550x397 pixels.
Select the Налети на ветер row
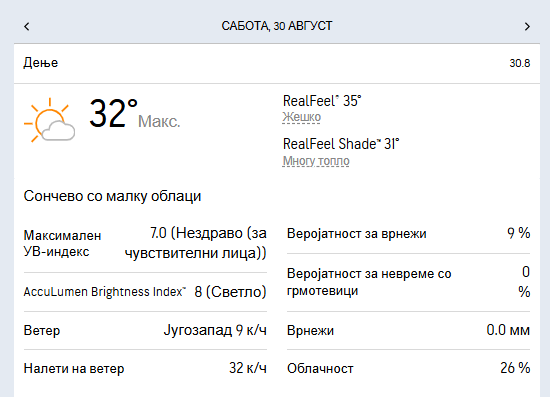(x=145, y=368)
